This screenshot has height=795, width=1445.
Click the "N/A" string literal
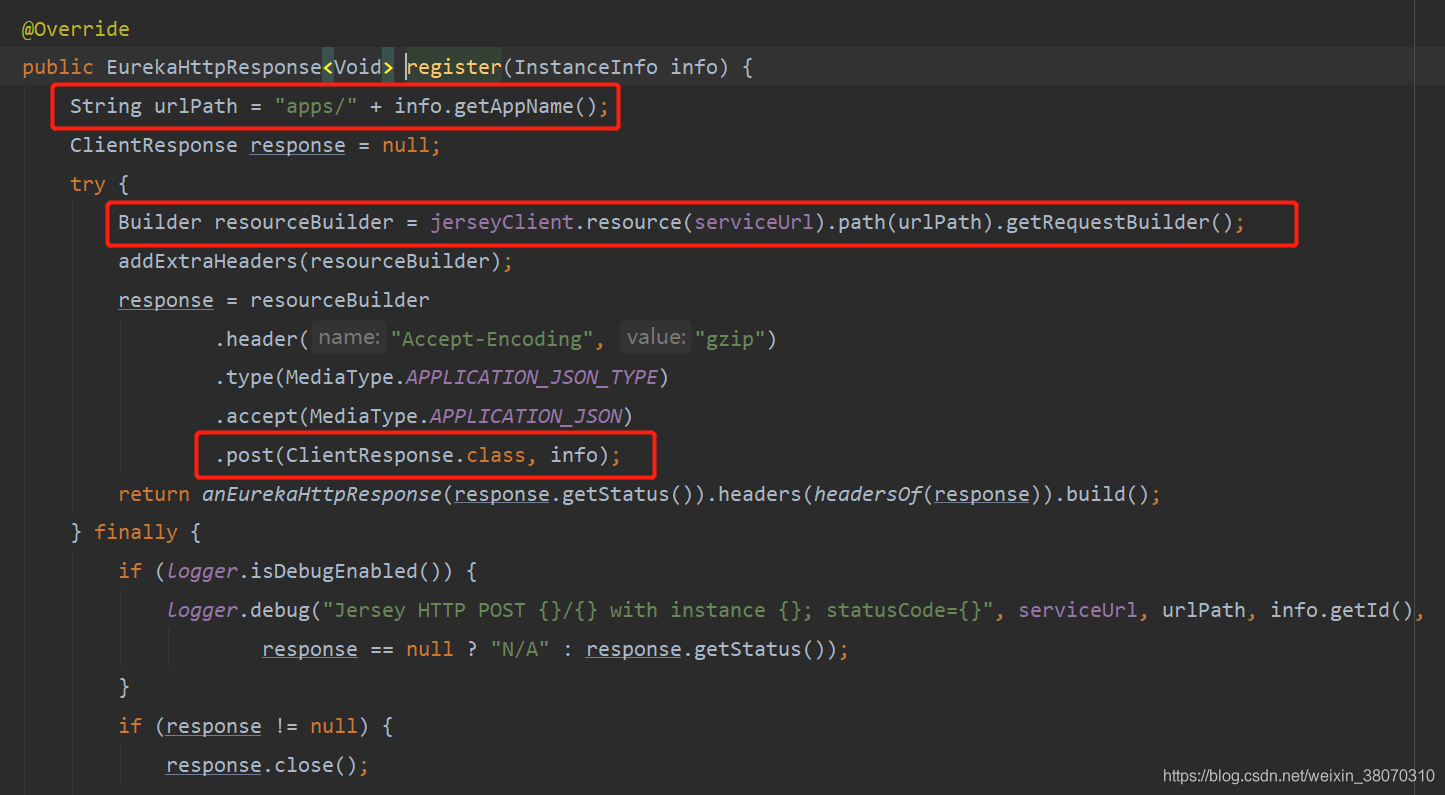coord(520,649)
